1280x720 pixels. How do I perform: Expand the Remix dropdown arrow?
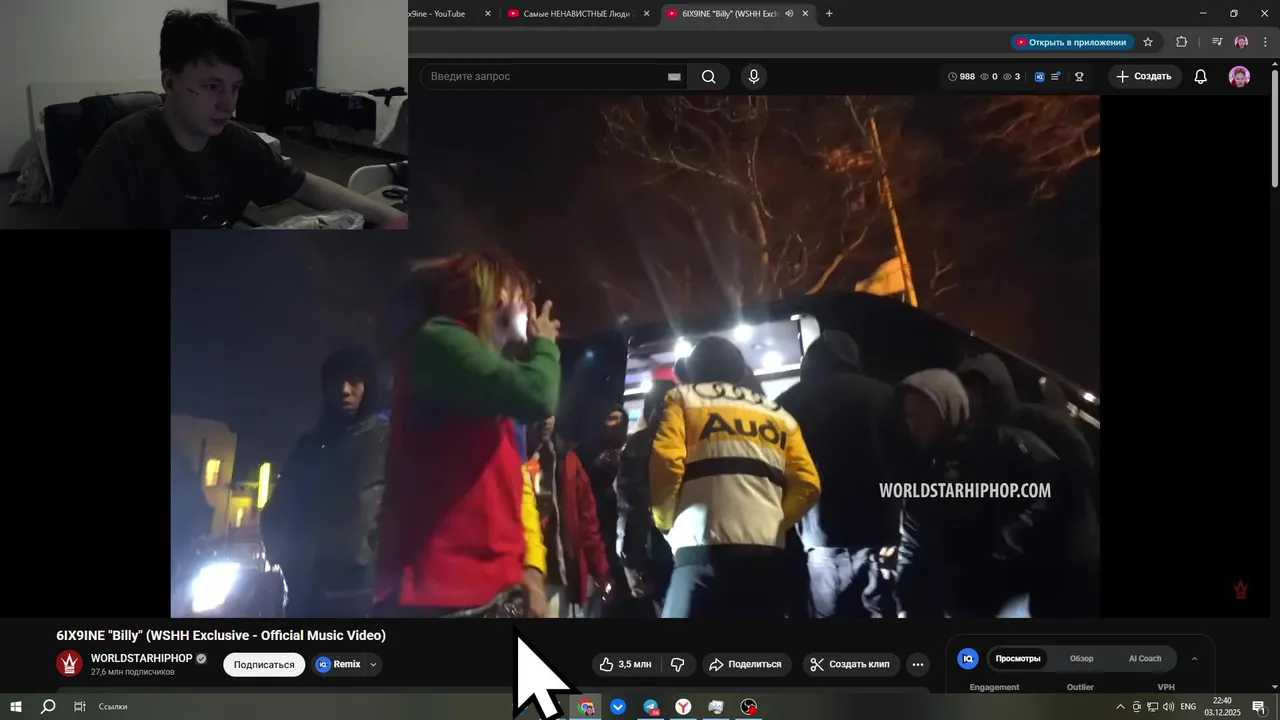(373, 664)
